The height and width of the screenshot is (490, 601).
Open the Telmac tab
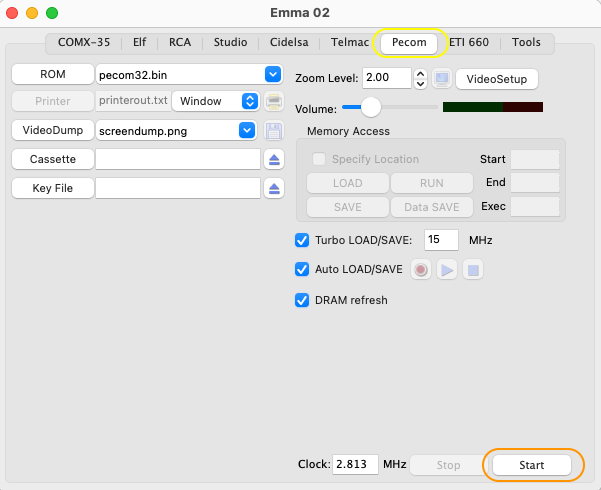pyautogui.click(x=350, y=42)
